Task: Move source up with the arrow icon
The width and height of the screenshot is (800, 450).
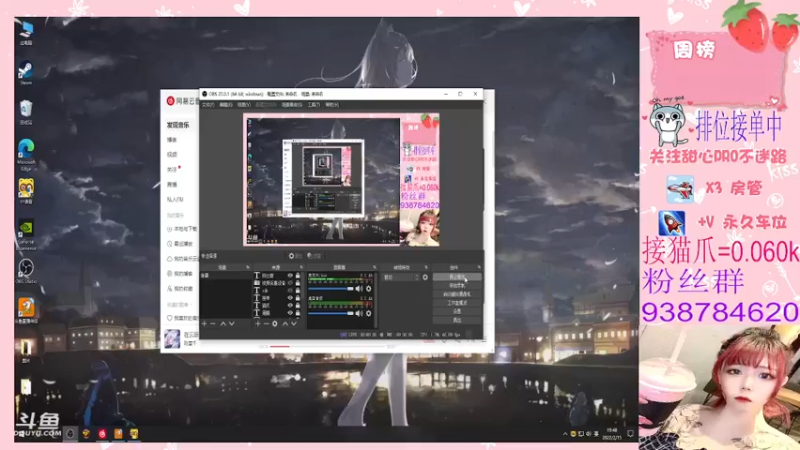Action: pyautogui.click(x=285, y=323)
